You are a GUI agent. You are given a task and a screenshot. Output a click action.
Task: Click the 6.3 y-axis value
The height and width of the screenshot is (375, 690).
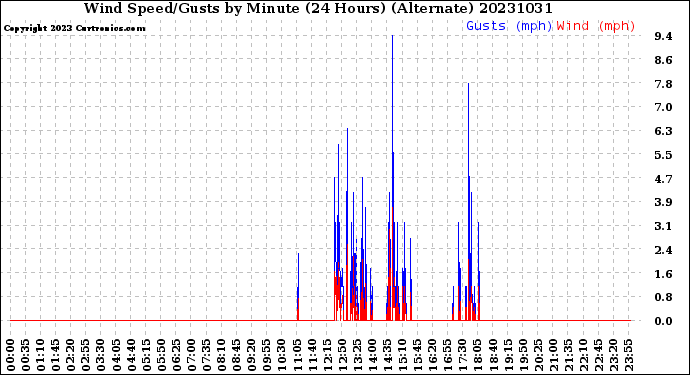(x=664, y=131)
